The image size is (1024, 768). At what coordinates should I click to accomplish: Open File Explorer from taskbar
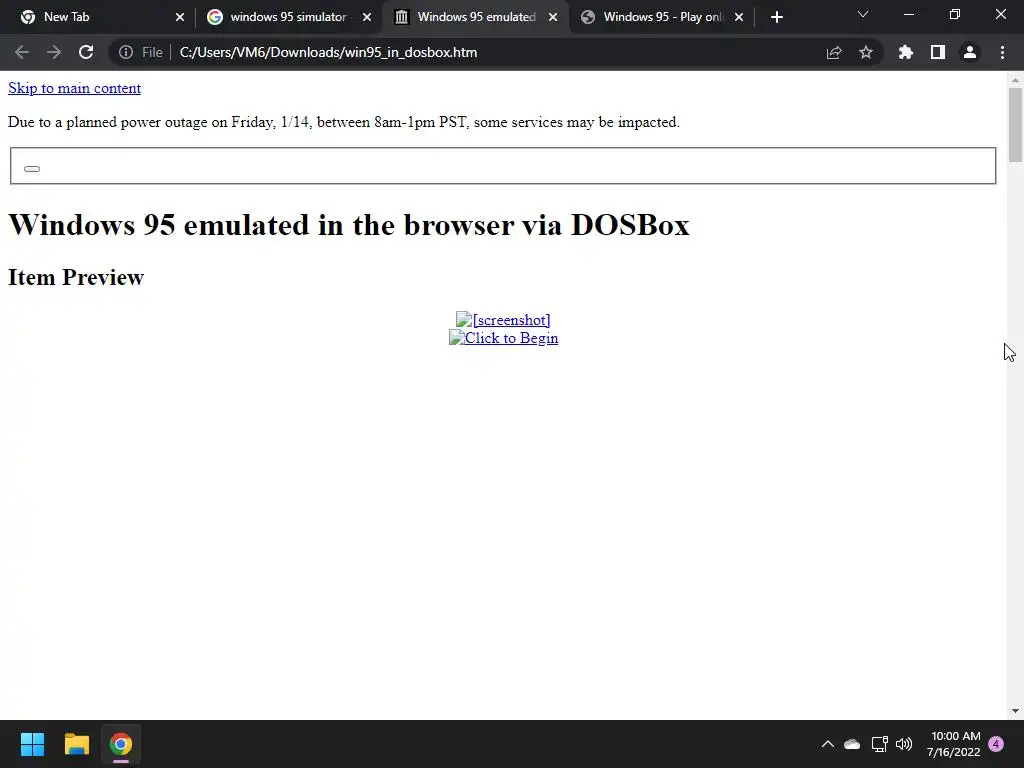tap(76, 744)
